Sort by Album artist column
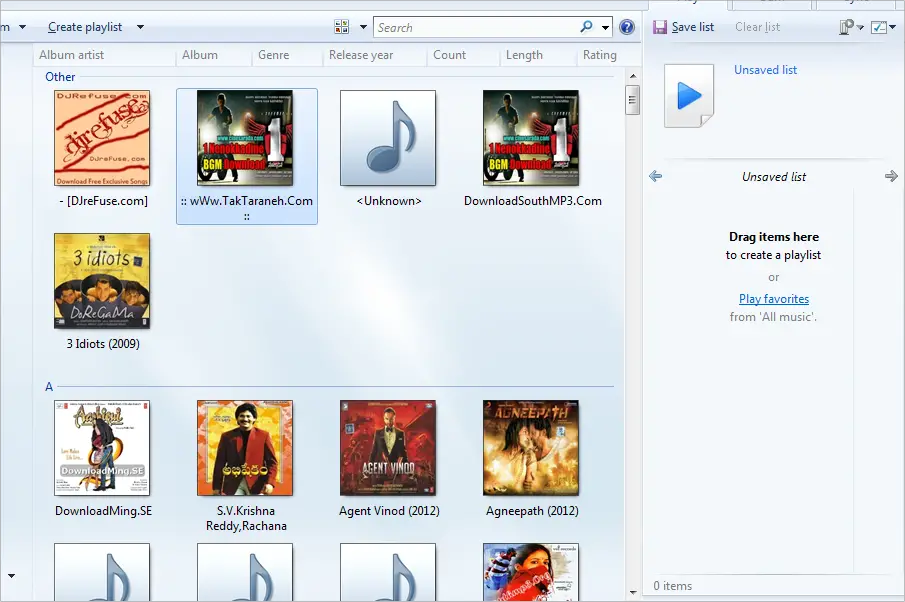Image resolution: width=905 pixels, height=602 pixels. (72, 55)
